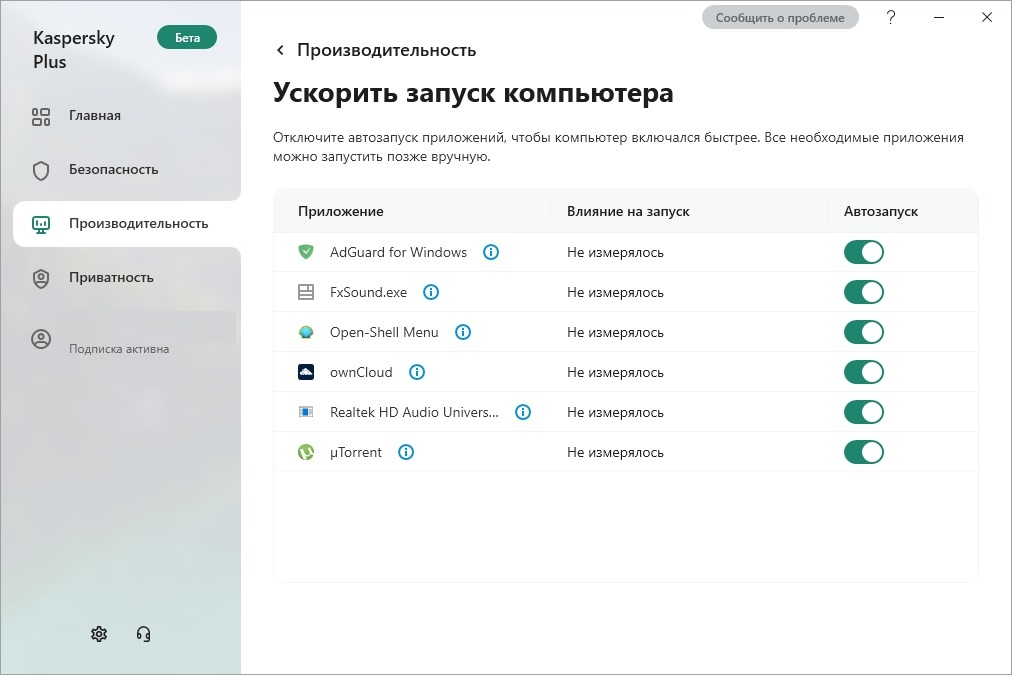1012x675 pixels.
Task: Click the µTorrent app icon
Action: coord(306,452)
